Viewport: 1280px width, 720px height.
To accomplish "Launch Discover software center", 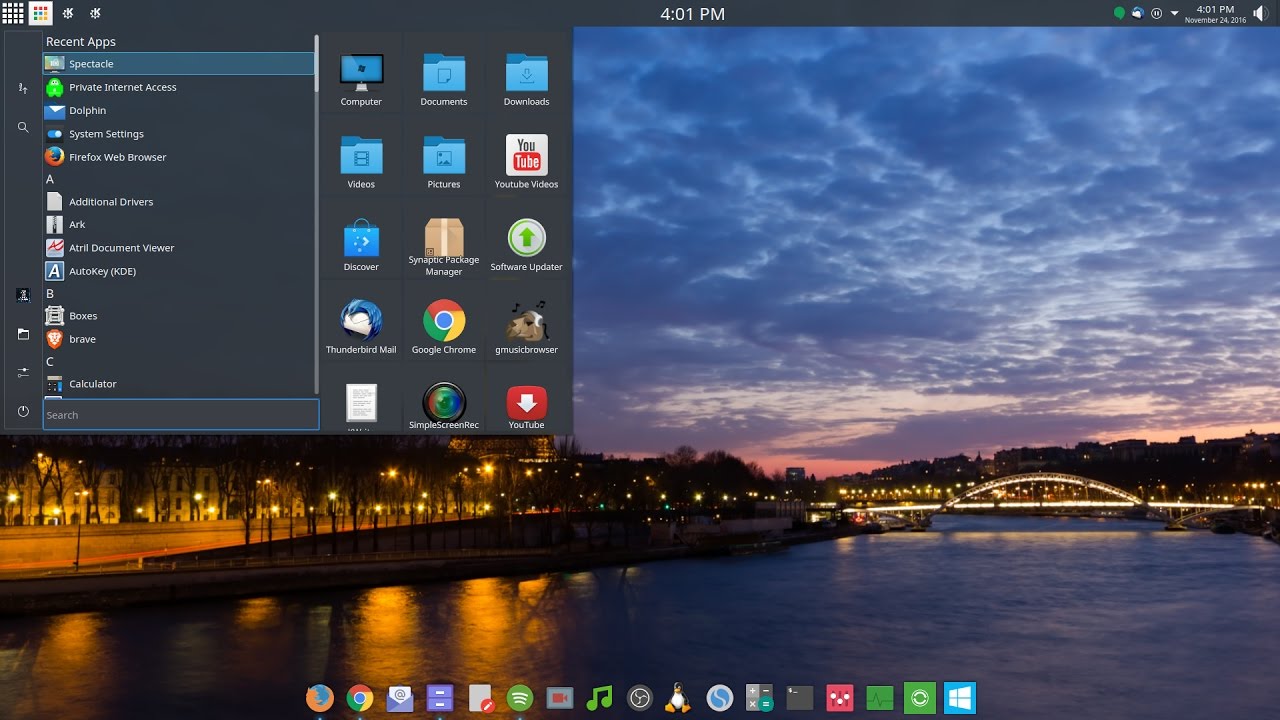I will coord(361,245).
